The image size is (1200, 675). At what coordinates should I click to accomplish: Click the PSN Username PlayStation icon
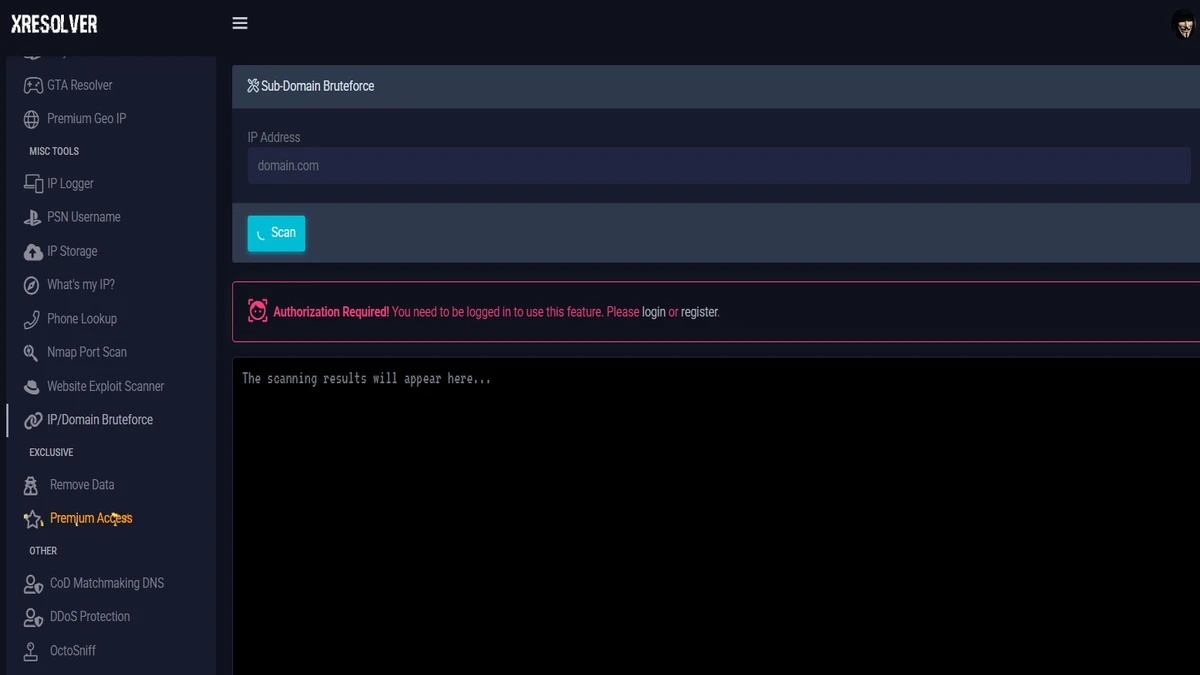point(32,217)
